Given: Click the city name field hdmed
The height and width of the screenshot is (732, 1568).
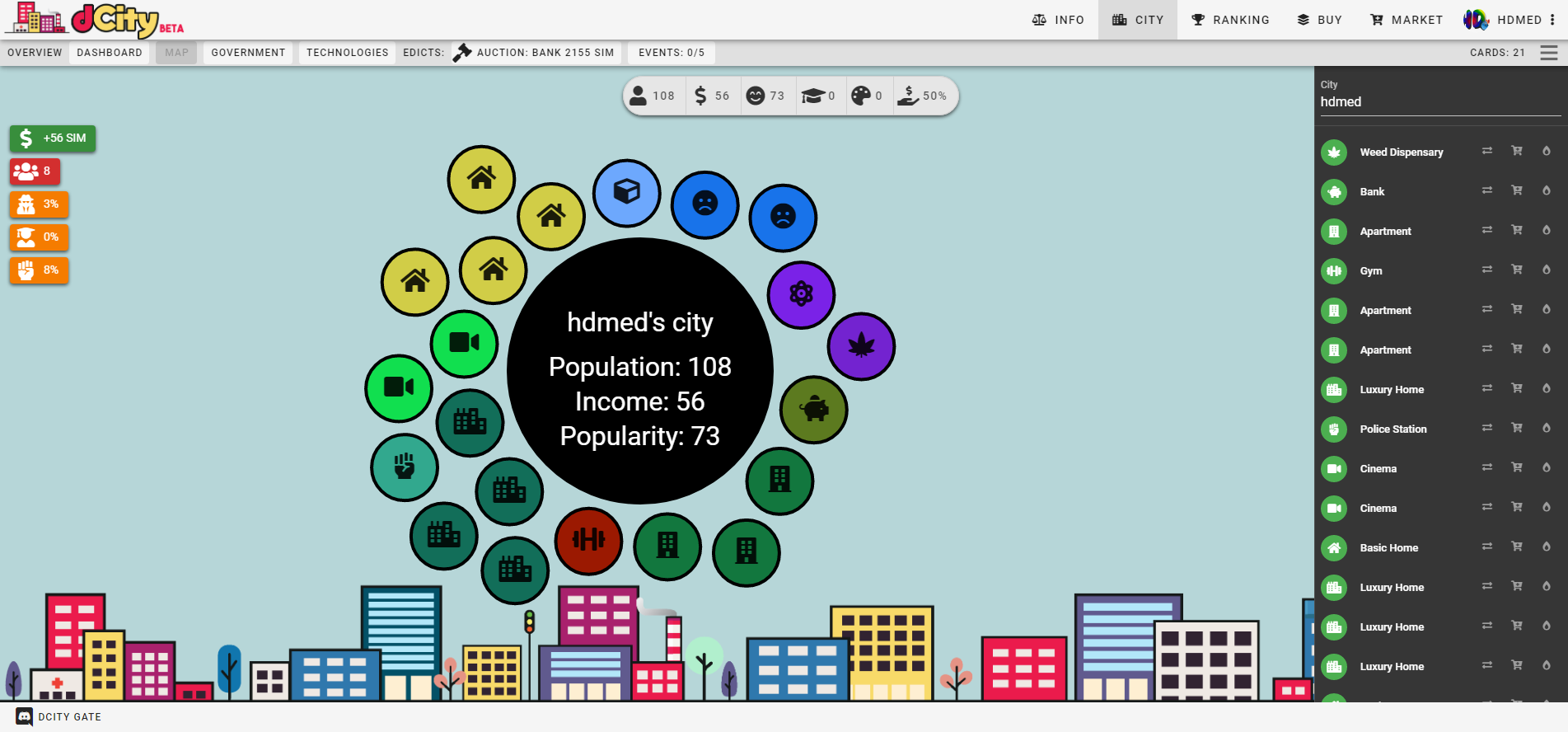Looking at the screenshot, I should pos(1440,102).
